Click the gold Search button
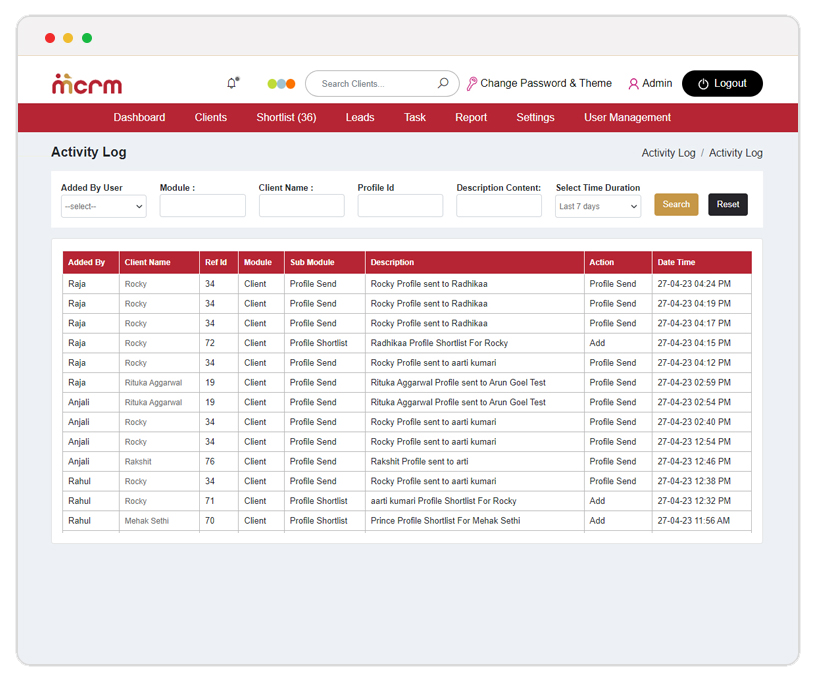 tap(676, 204)
